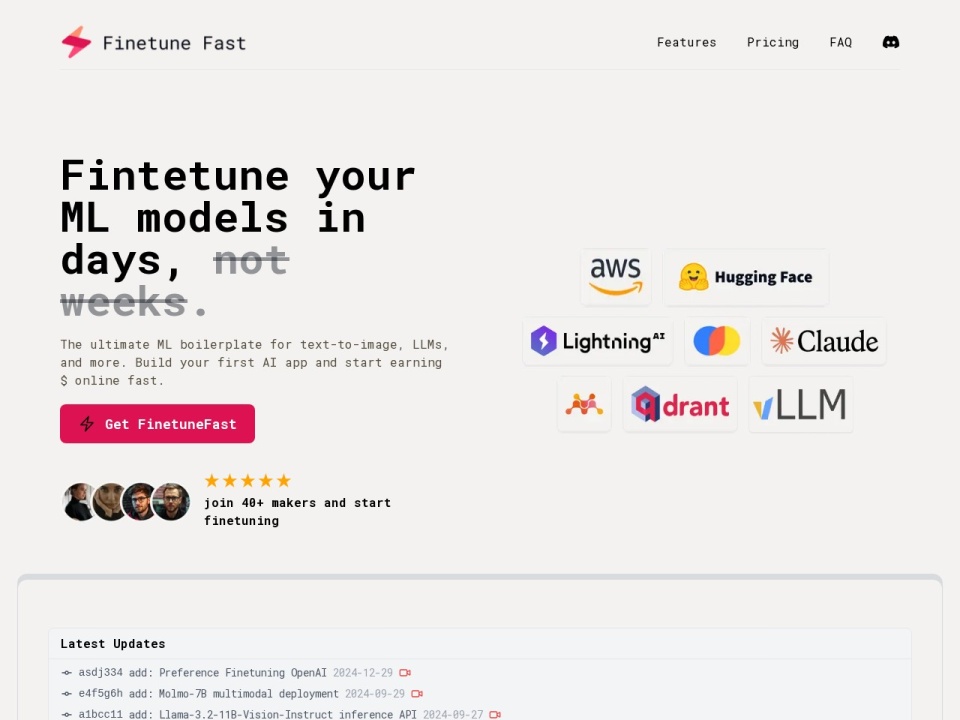Click the Finetune Fast lightning logo

coord(77,42)
